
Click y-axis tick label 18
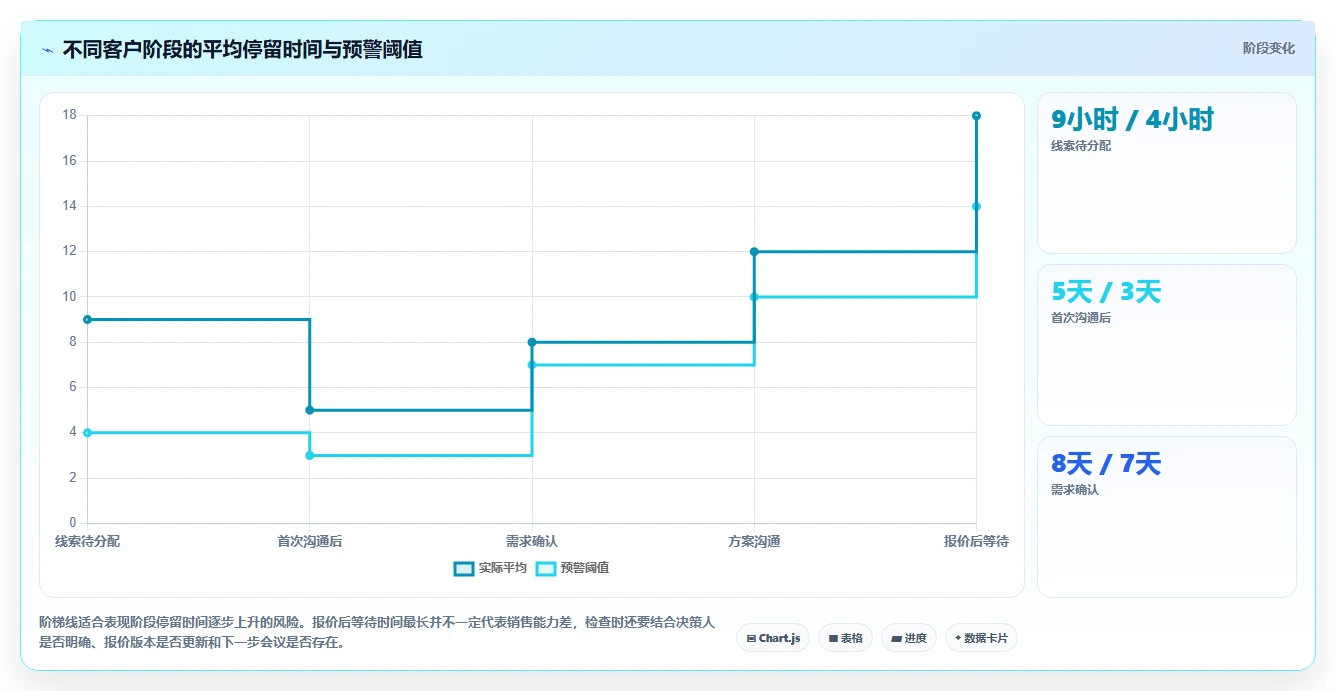[x=69, y=115]
